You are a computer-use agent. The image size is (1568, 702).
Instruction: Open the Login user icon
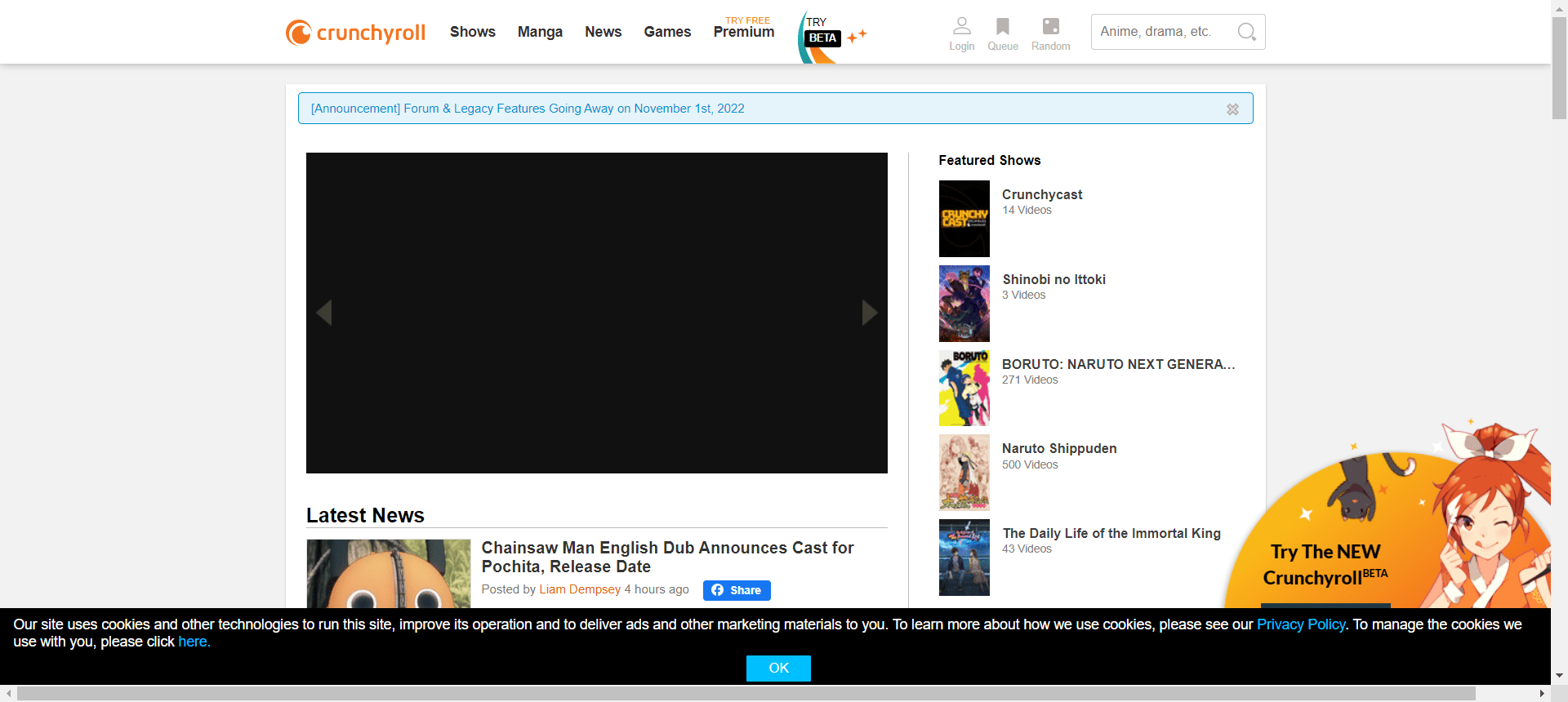pyautogui.click(x=961, y=34)
